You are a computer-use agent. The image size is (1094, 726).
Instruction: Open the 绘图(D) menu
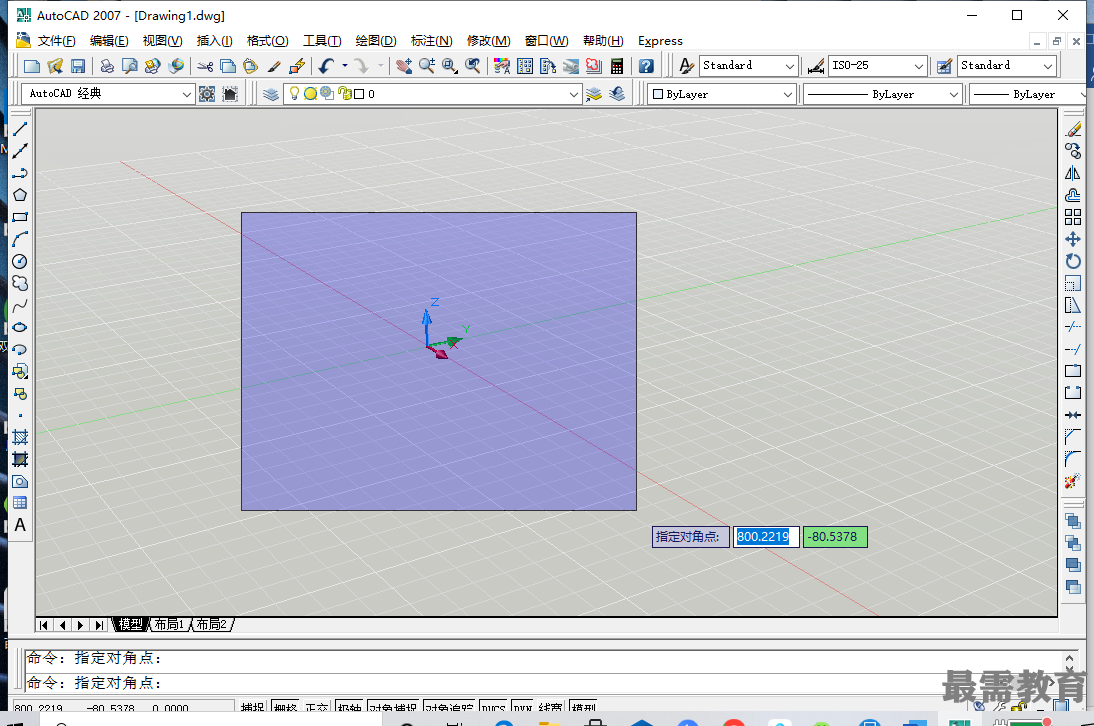point(376,40)
